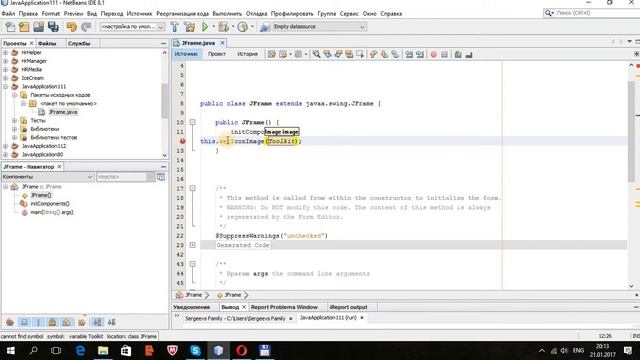Switch to the Проект editor view
This screenshot has height=360, width=640.
(217, 54)
